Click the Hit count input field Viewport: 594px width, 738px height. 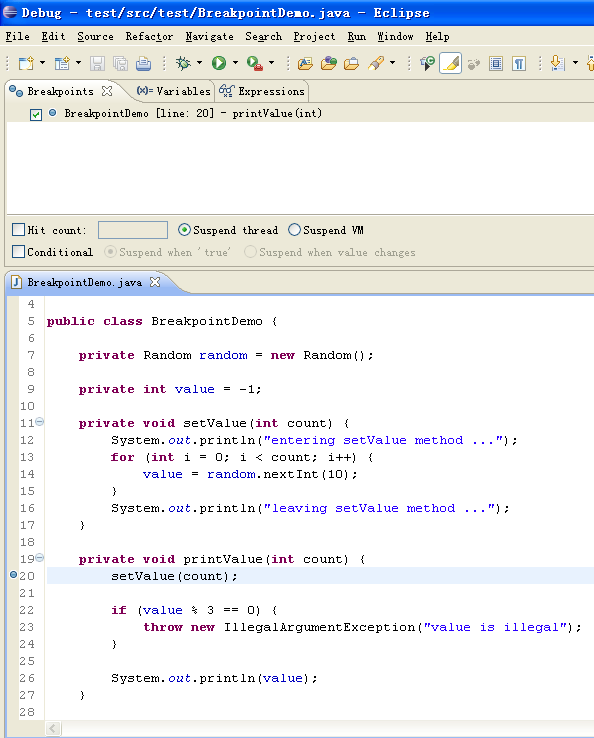pyautogui.click(x=133, y=230)
